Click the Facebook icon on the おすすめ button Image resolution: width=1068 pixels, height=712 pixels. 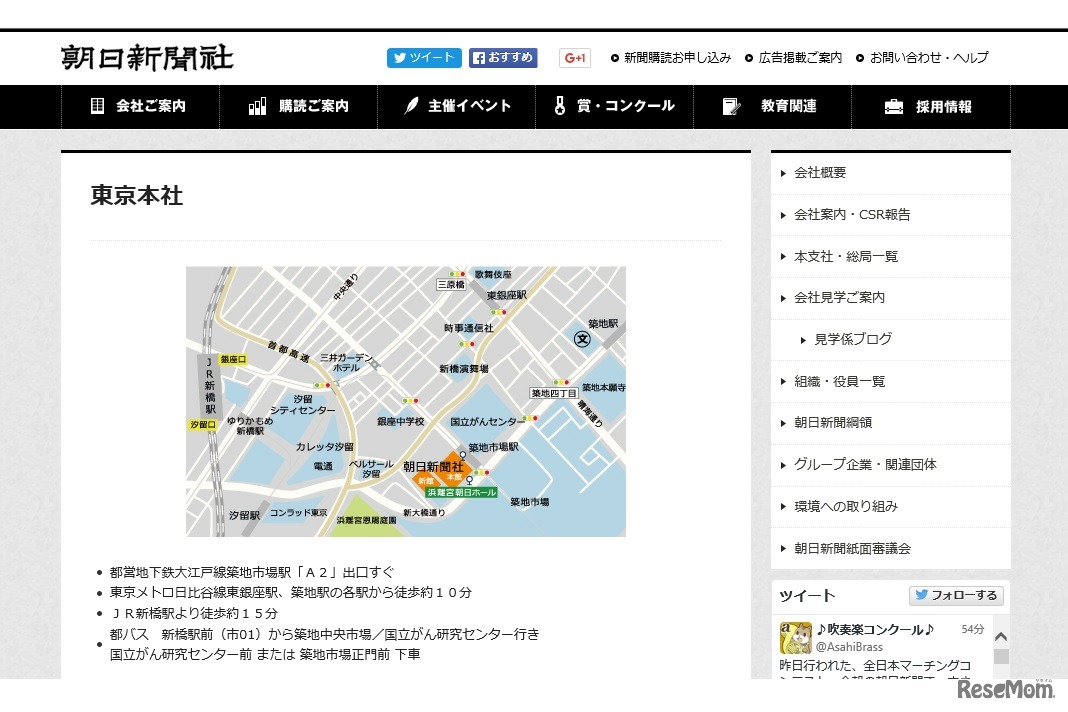[478, 58]
